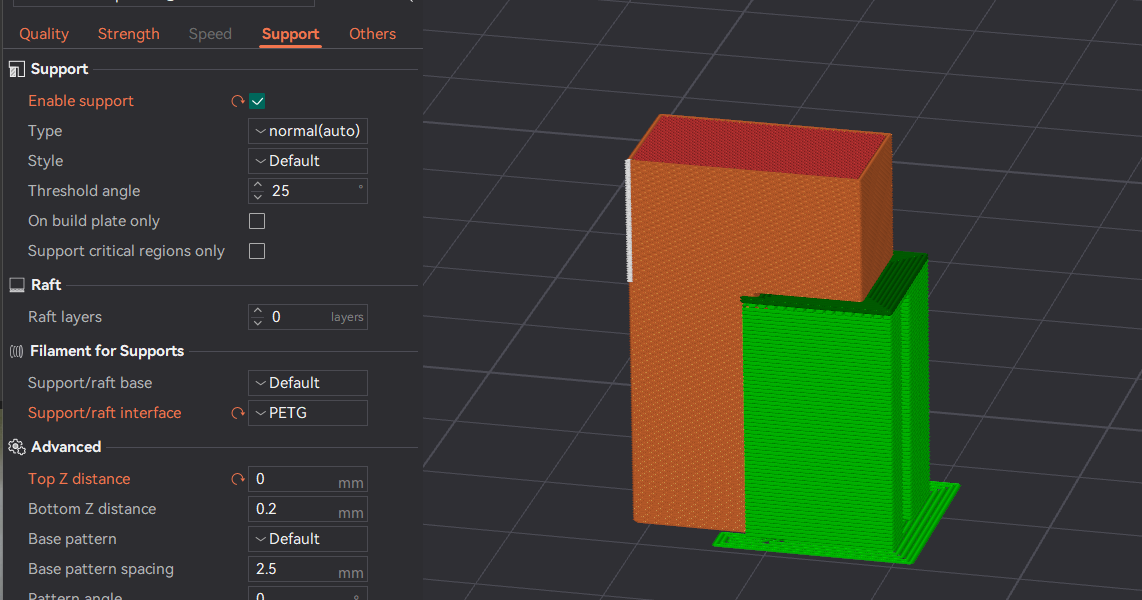1142x600 pixels.
Task: Reset Top Z distance using revert arrow
Action: click(x=237, y=479)
